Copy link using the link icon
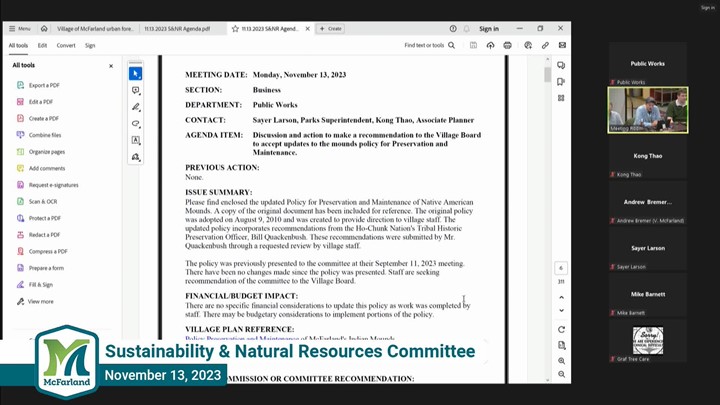 pos(545,45)
